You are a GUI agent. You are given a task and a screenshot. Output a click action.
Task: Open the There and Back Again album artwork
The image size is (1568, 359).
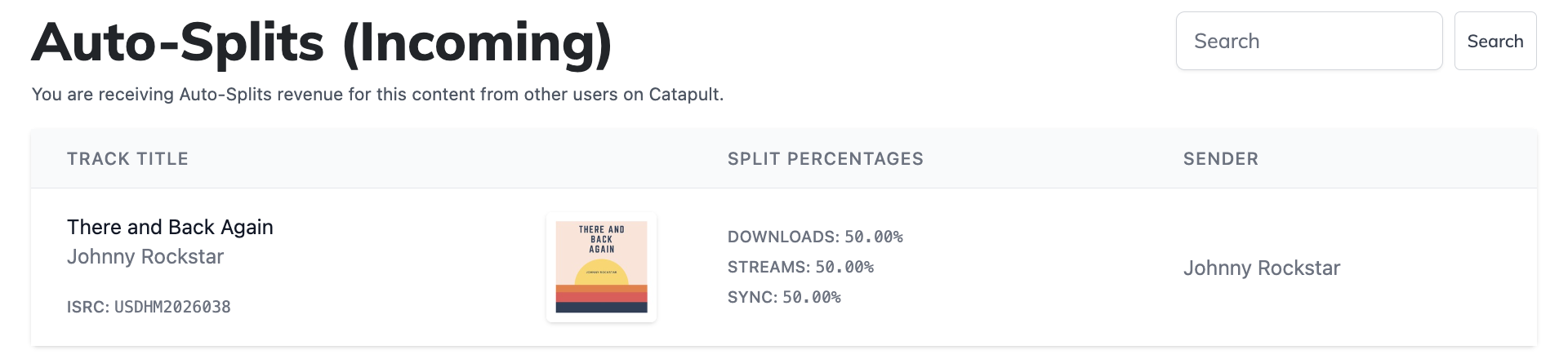602,268
